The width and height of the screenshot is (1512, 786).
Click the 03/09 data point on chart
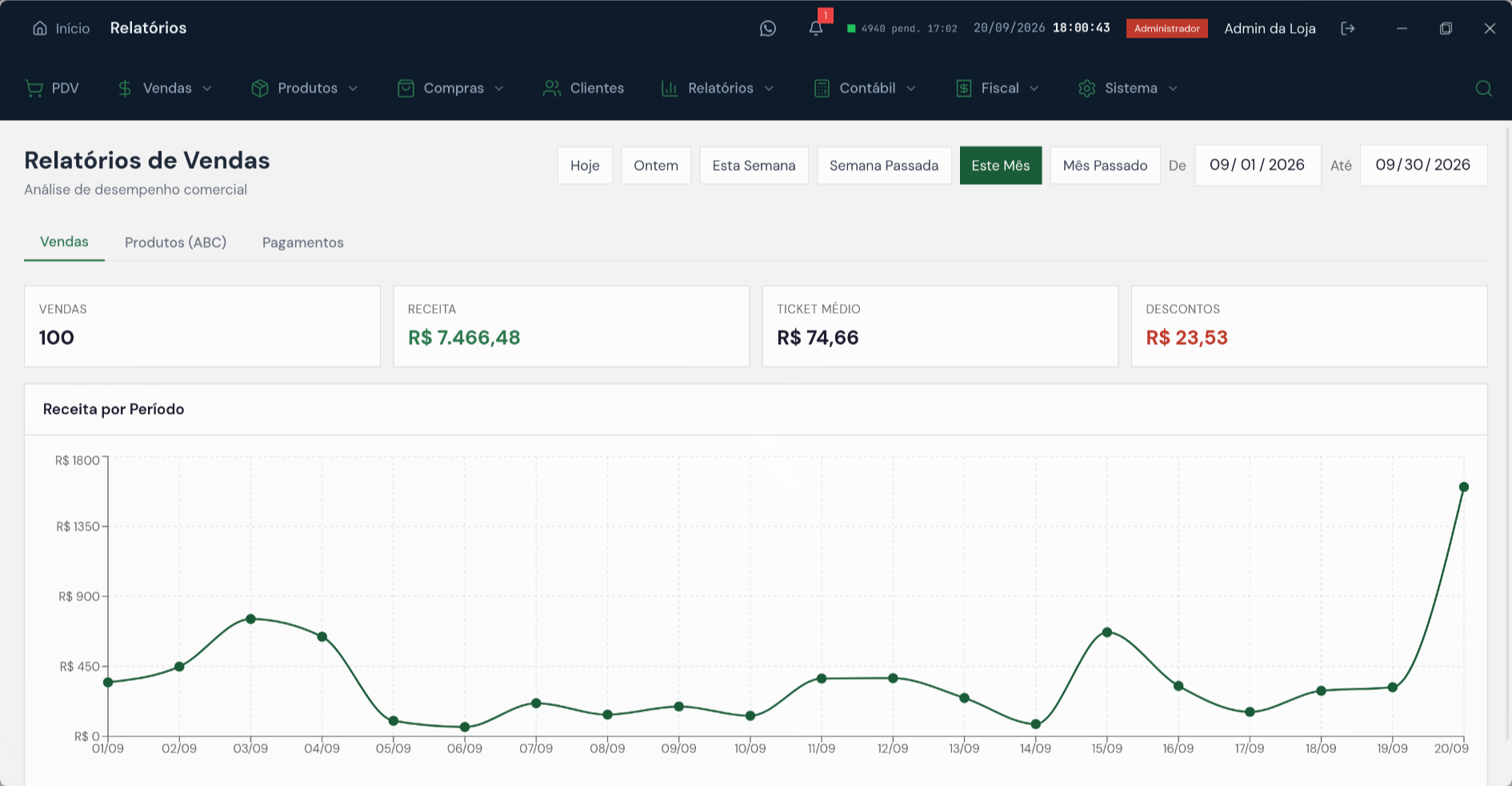pyautogui.click(x=250, y=619)
